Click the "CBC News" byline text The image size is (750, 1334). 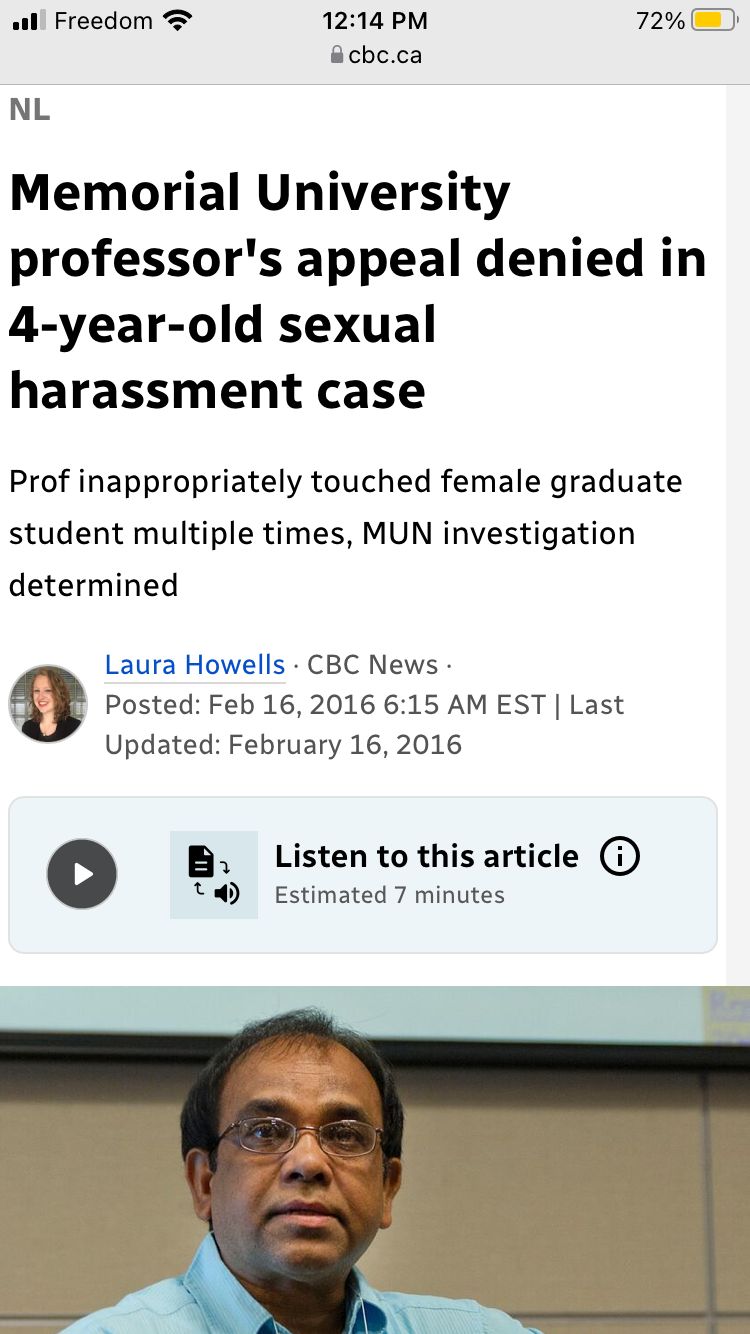pyautogui.click(x=372, y=665)
